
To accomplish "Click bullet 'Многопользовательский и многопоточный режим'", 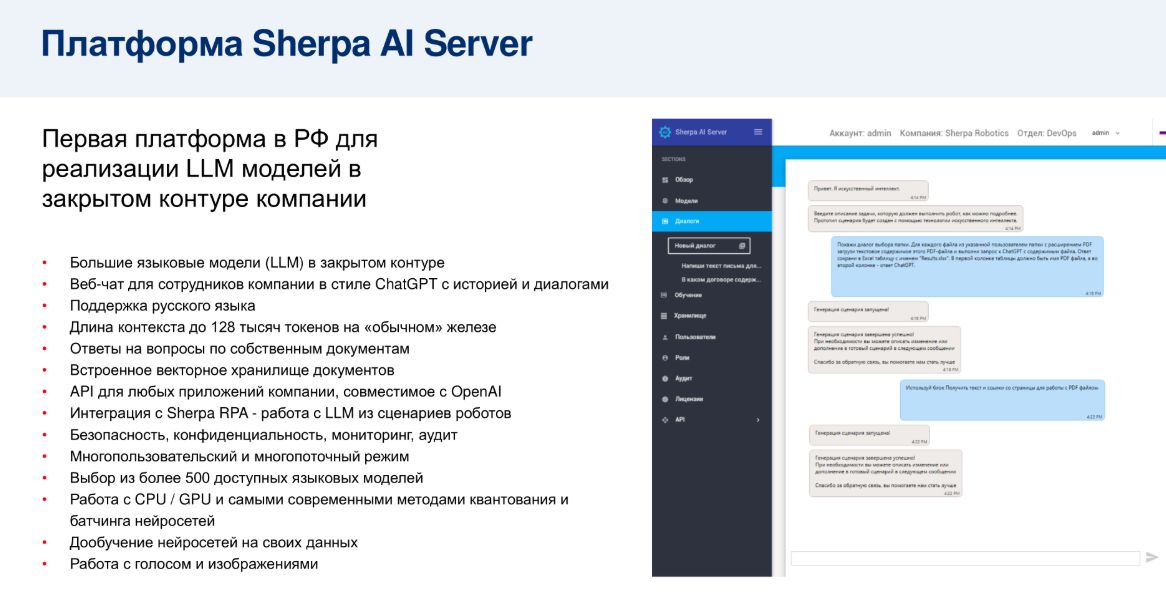I will pos(239,456).
